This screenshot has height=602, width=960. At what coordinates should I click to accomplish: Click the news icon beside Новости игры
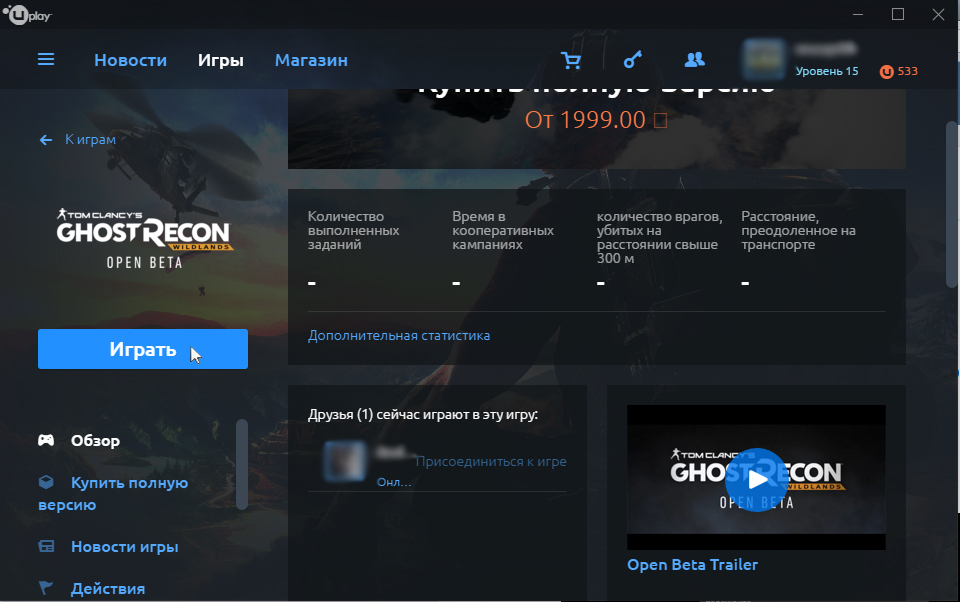tap(47, 546)
